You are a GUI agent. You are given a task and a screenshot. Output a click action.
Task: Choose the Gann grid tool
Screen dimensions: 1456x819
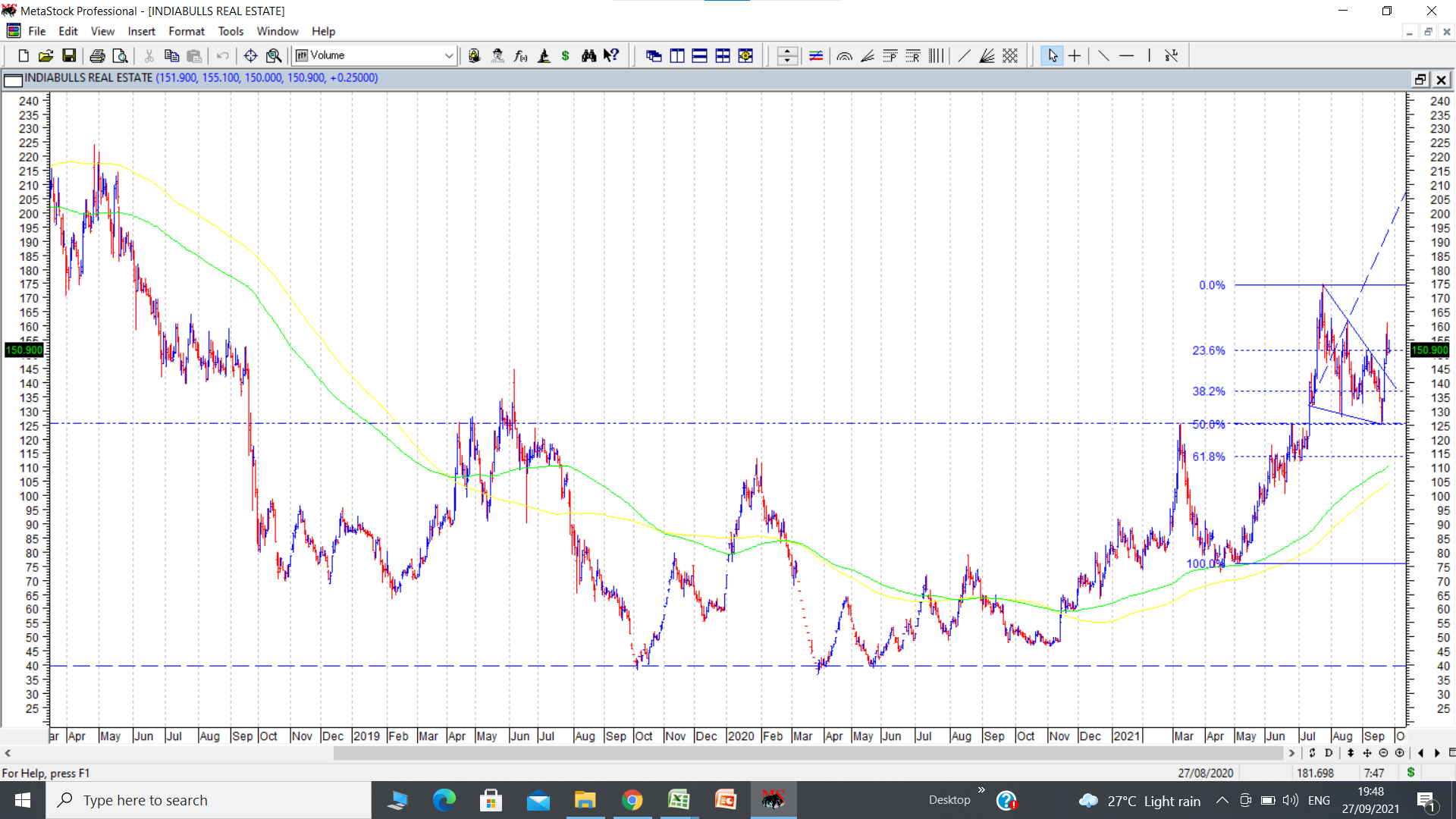(1010, 55)
